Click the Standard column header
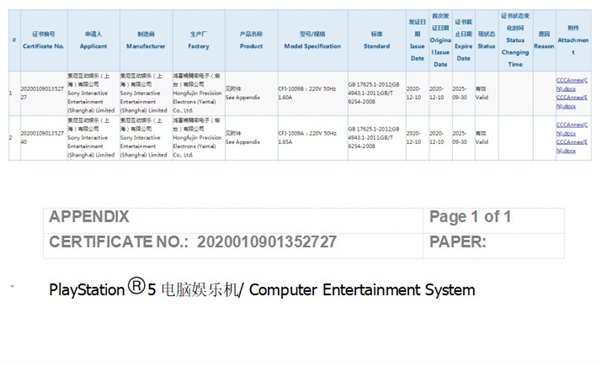 tap(377, 40)
